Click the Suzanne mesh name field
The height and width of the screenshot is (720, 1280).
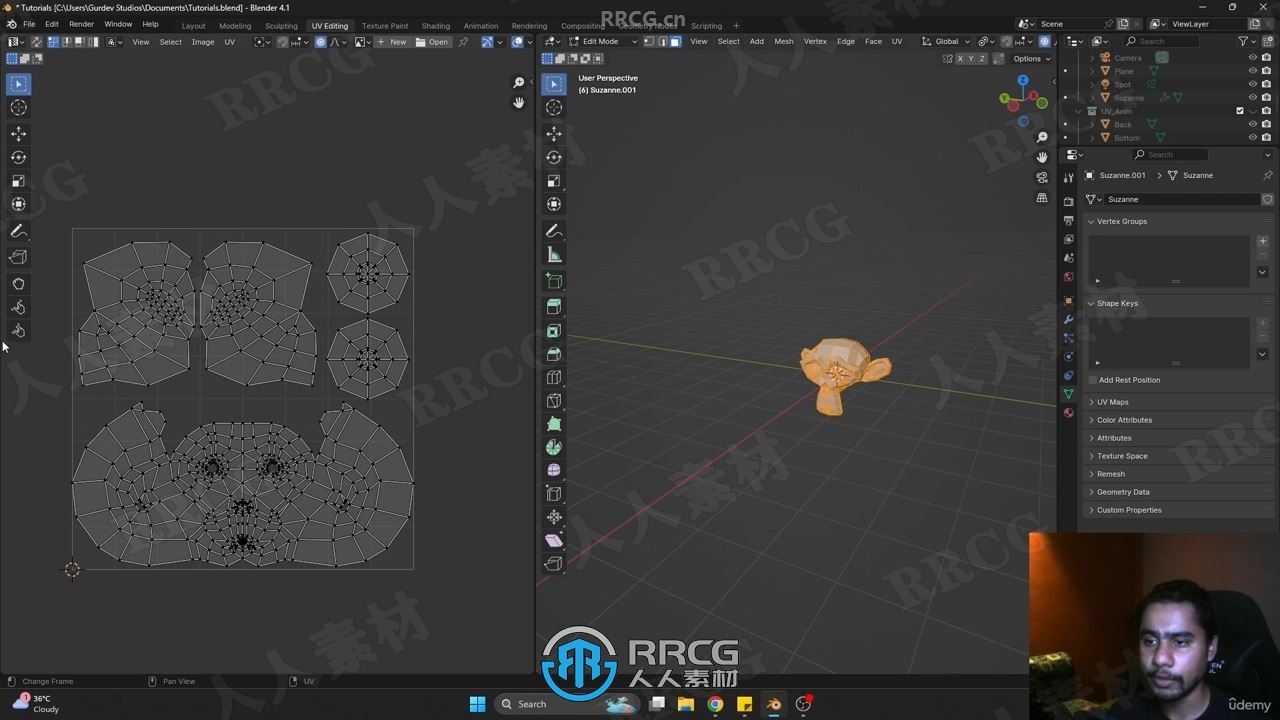point(1180,199)
